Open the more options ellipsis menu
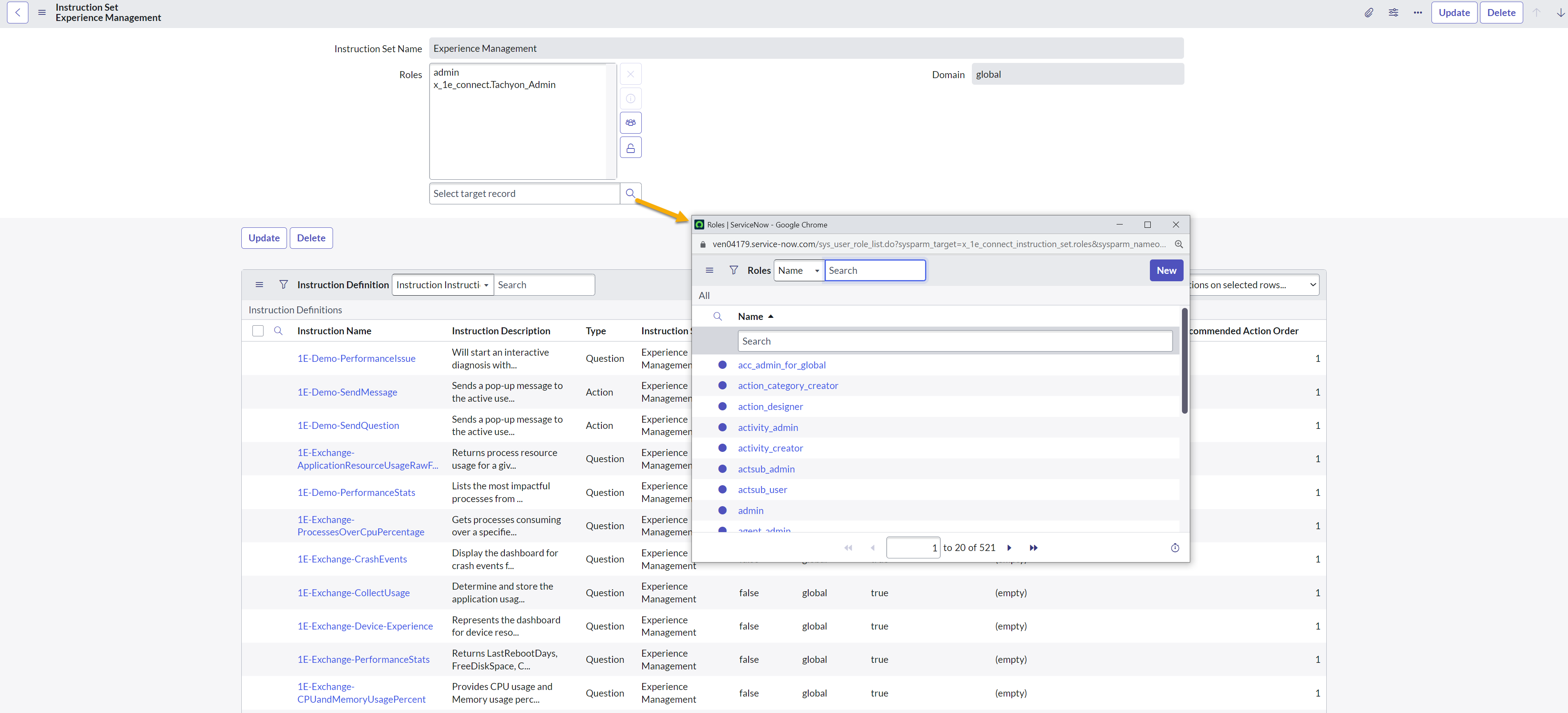1568x713 pixels. tap(1417, 13)
